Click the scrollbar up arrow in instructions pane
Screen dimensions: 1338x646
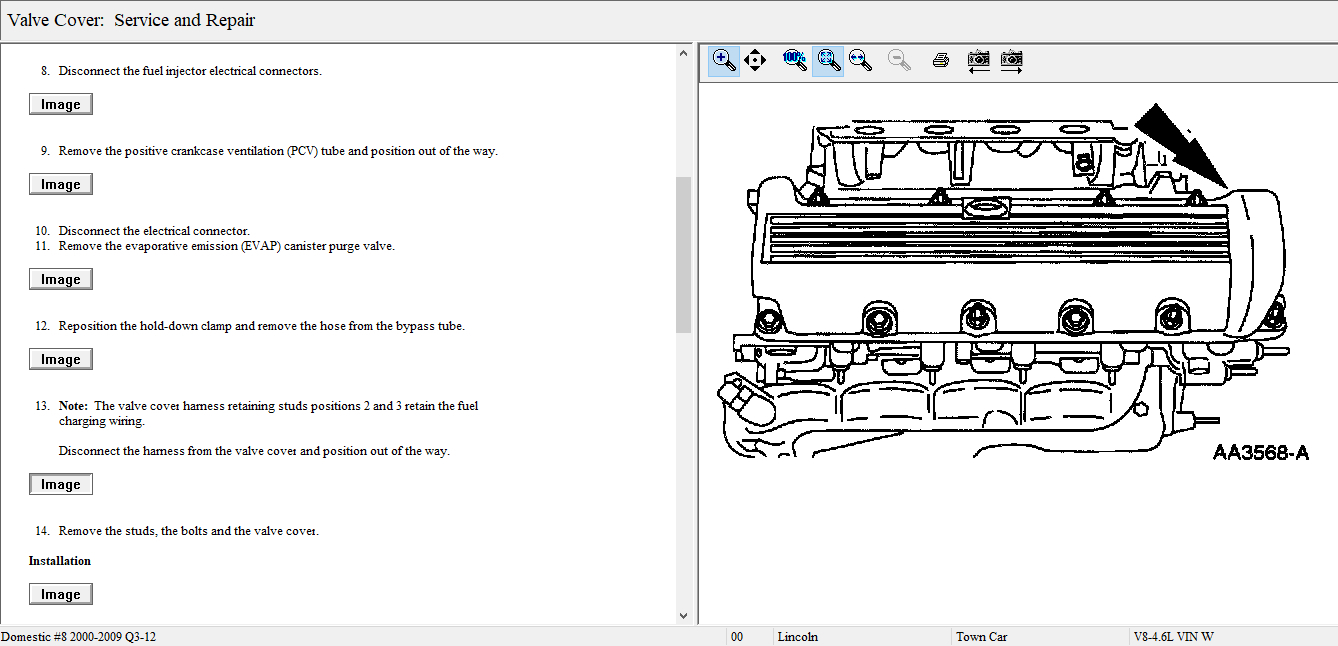[684, 53]
